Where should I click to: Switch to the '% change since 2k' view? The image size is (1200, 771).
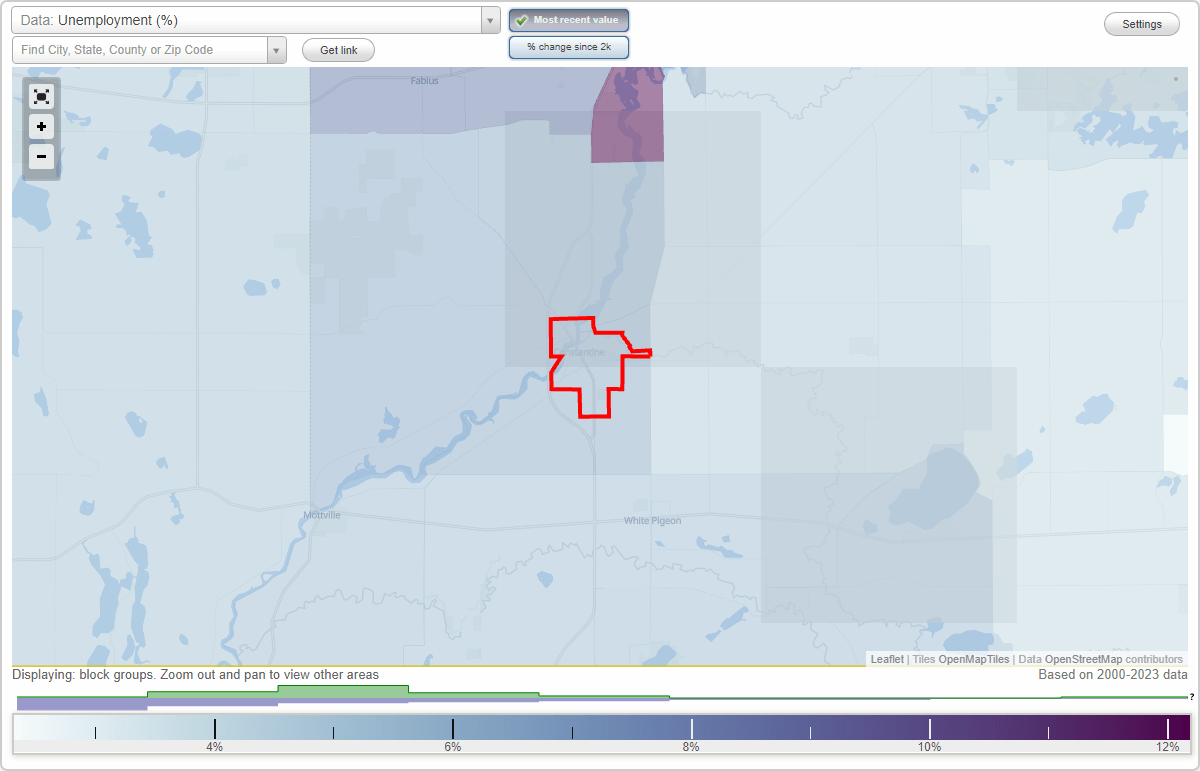568,46
